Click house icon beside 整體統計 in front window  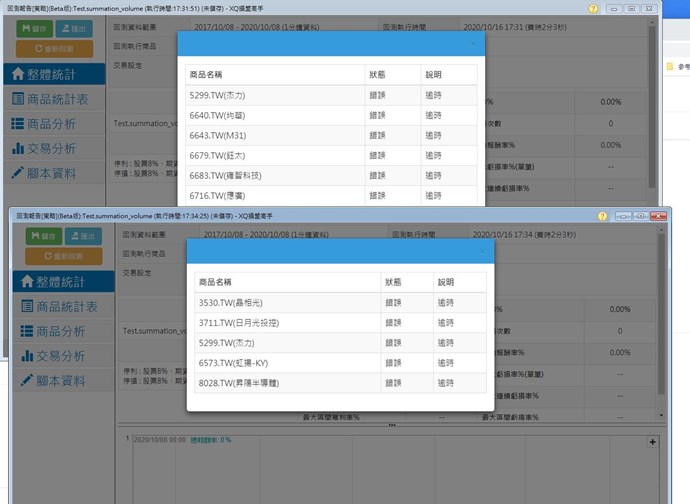(x=27, y=281)
